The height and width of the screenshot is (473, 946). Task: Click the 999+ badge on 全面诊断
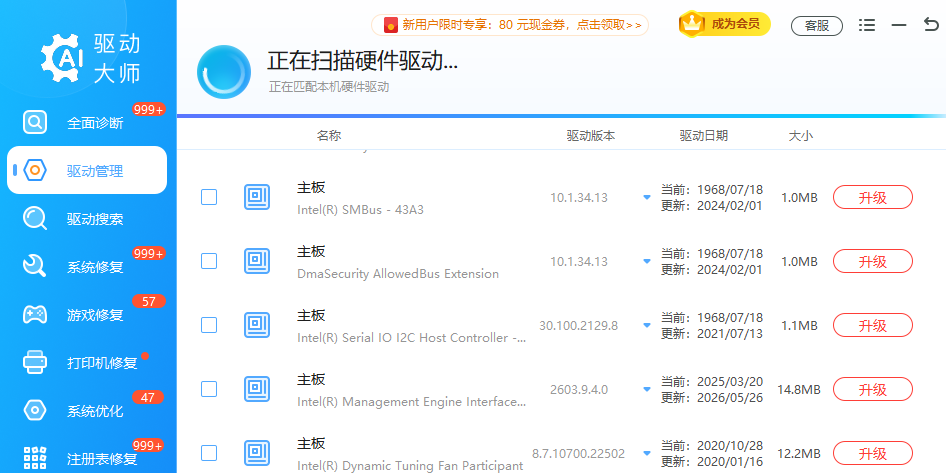pos(148,110)
